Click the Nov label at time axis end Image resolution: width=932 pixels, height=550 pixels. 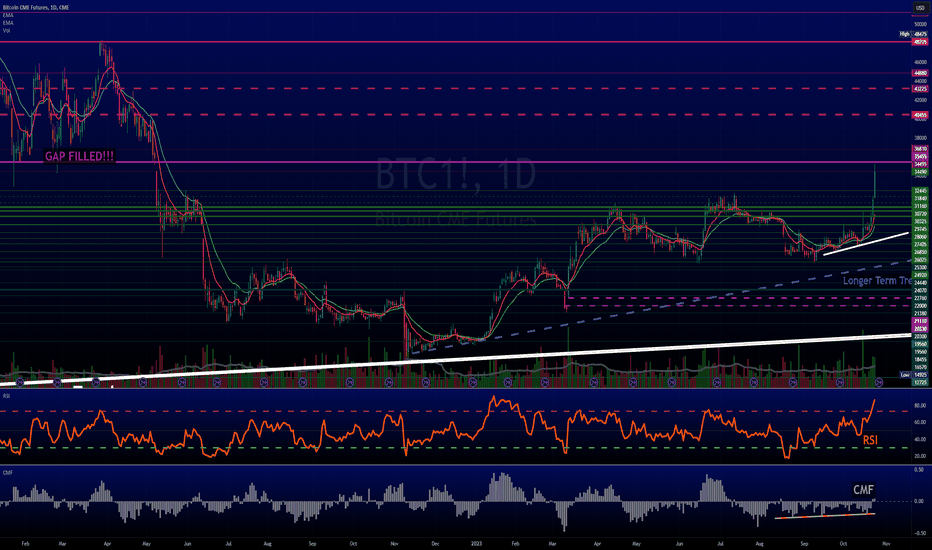[x=886, y=543]
